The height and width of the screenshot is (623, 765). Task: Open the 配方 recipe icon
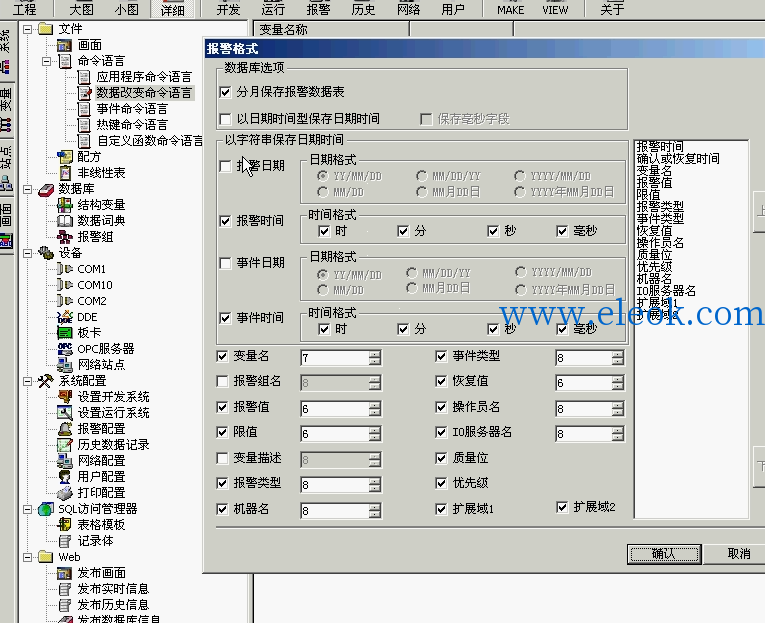click(x=64, y=157)
